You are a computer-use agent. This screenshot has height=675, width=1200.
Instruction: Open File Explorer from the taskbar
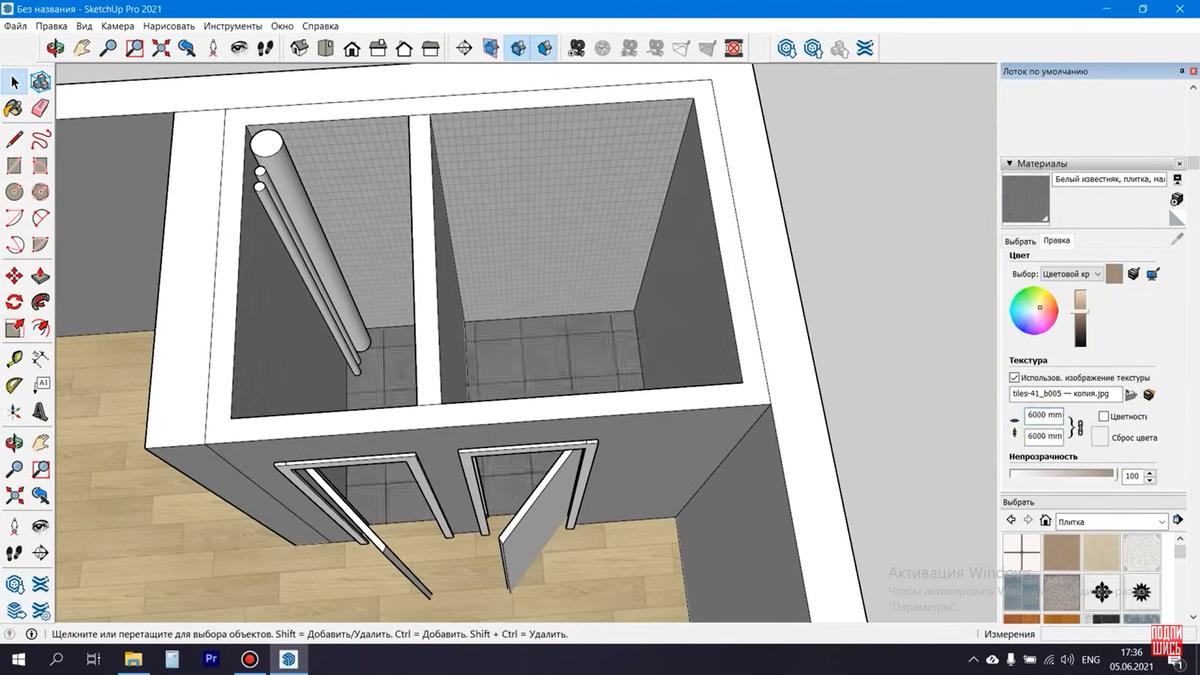pyautogui.click(x=133, y=660)
